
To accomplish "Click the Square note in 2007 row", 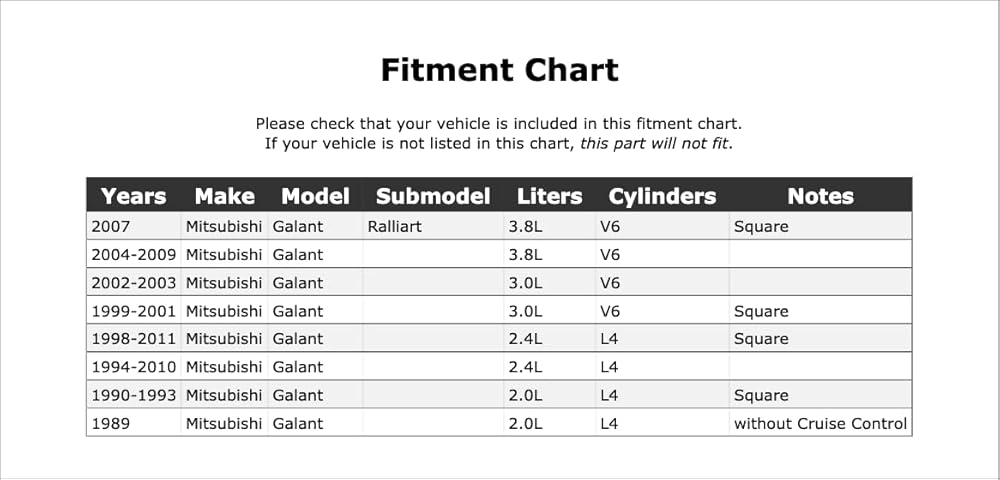I will [x=761, y=227].
